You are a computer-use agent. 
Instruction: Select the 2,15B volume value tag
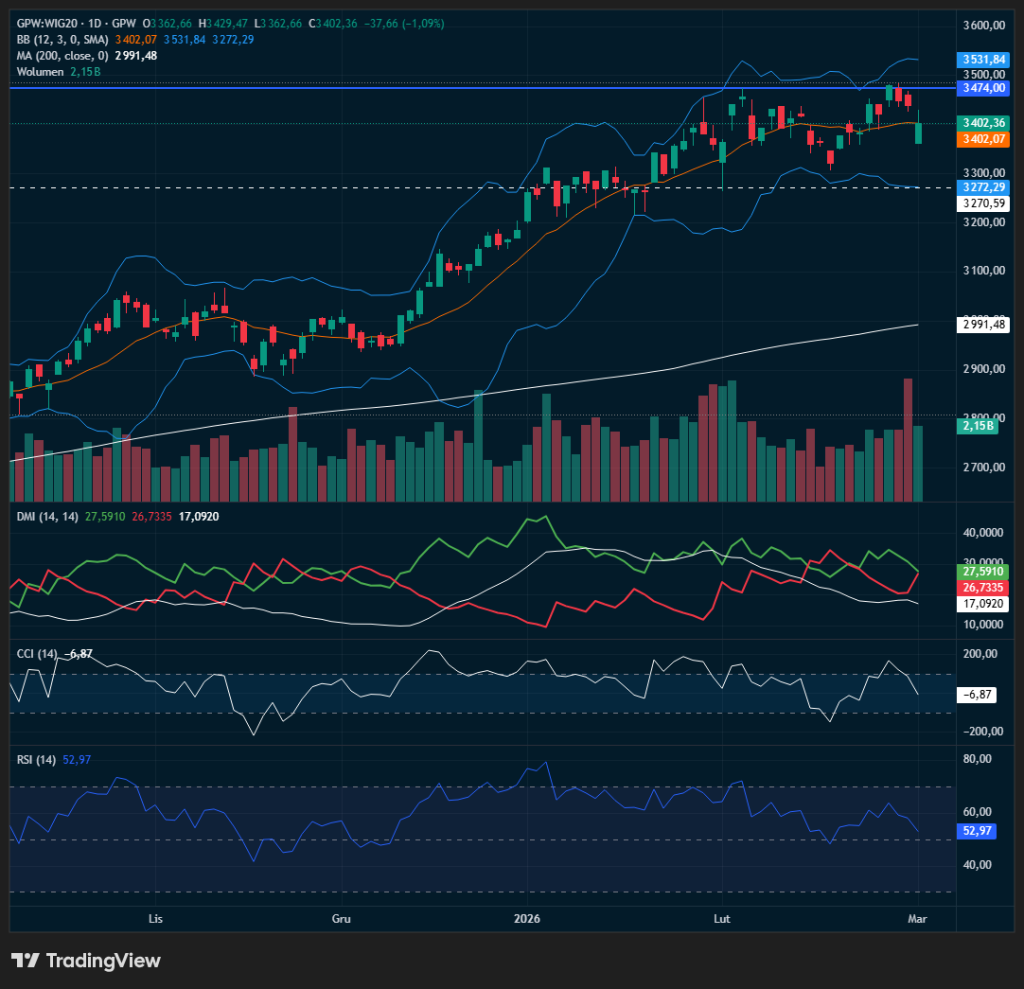[x=974, y=426]
